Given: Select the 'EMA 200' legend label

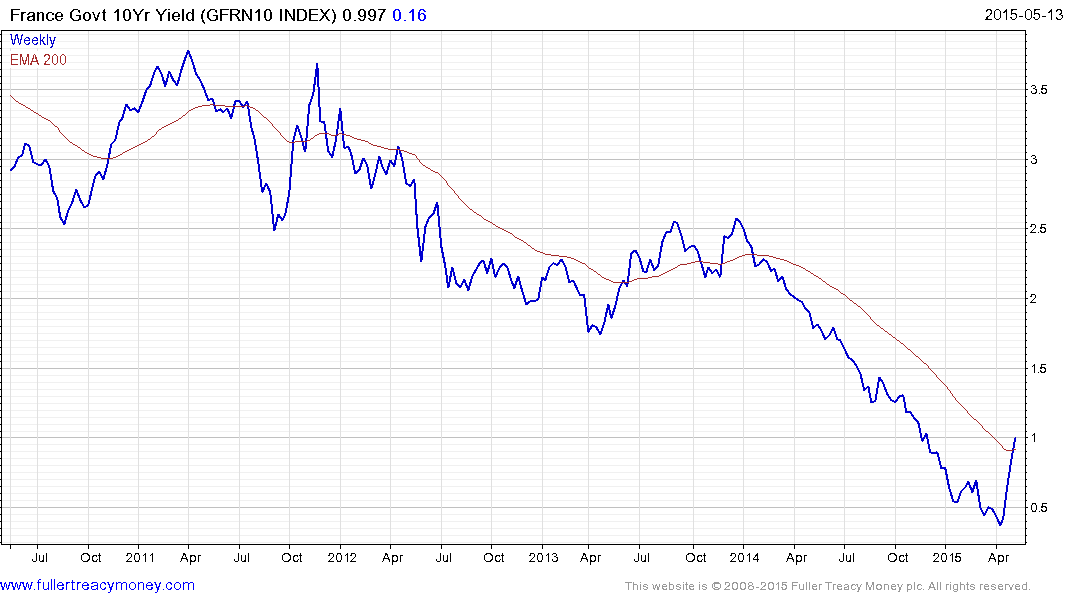Looking at the screenshot, I should click(x=38, y=60).
